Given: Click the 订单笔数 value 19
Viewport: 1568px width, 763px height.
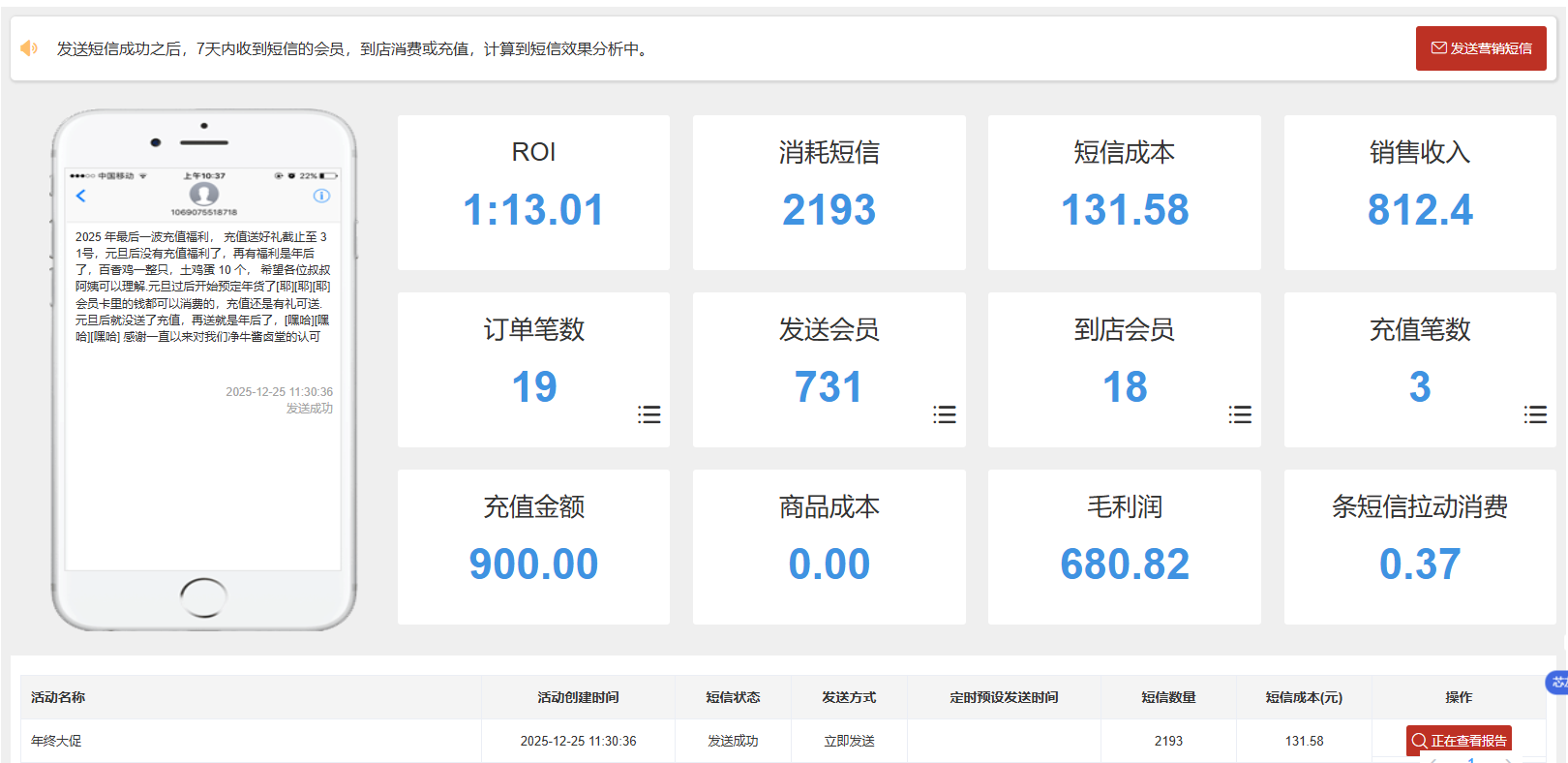Looking at the screenshot, I should coord(534,387).
